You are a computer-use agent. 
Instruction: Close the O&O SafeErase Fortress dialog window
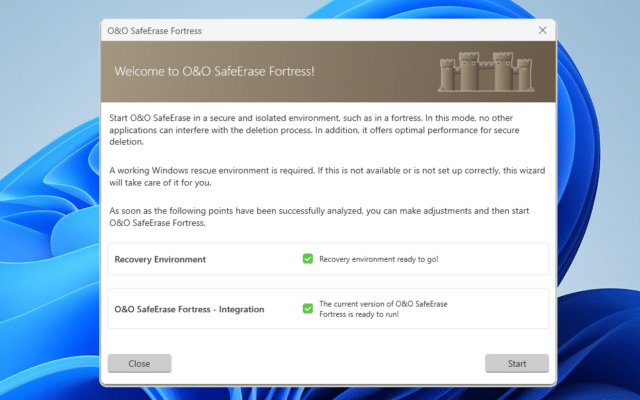tap(542, 30)
